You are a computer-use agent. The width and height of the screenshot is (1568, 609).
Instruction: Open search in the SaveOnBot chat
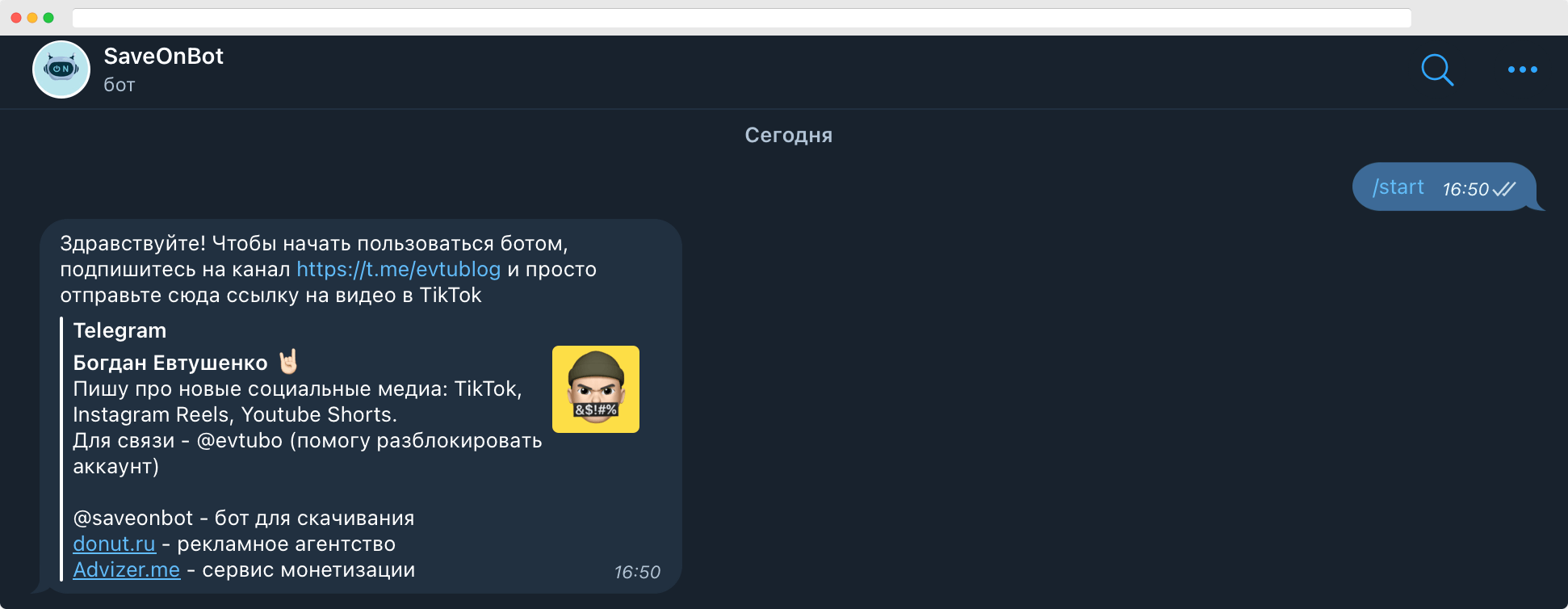(1436, 70)
